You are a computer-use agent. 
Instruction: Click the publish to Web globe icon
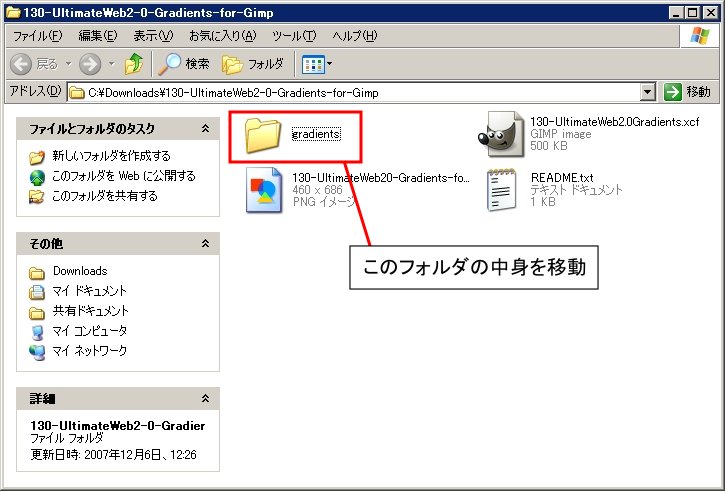pos(37,177)
